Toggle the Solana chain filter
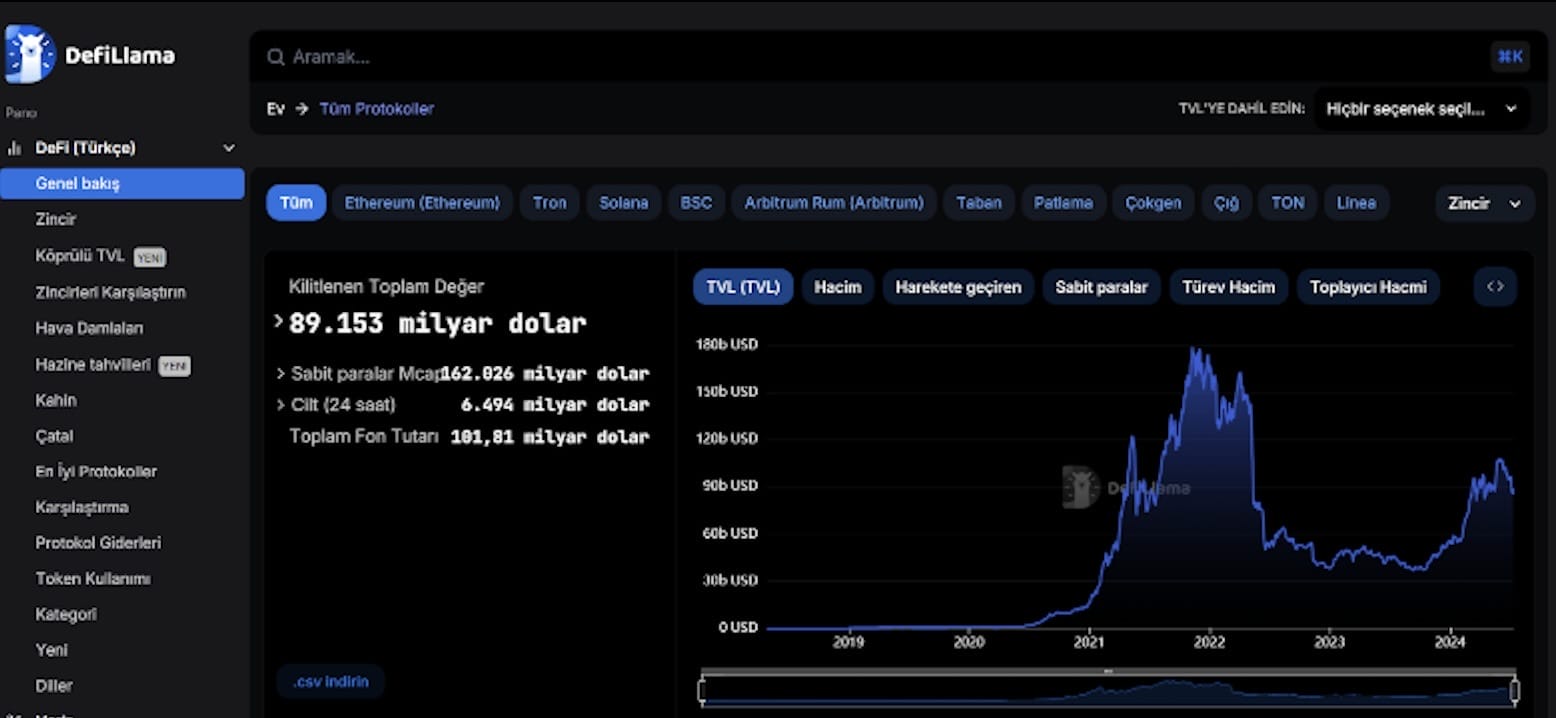Screen dimensions: 1556x718 [623, 202]
